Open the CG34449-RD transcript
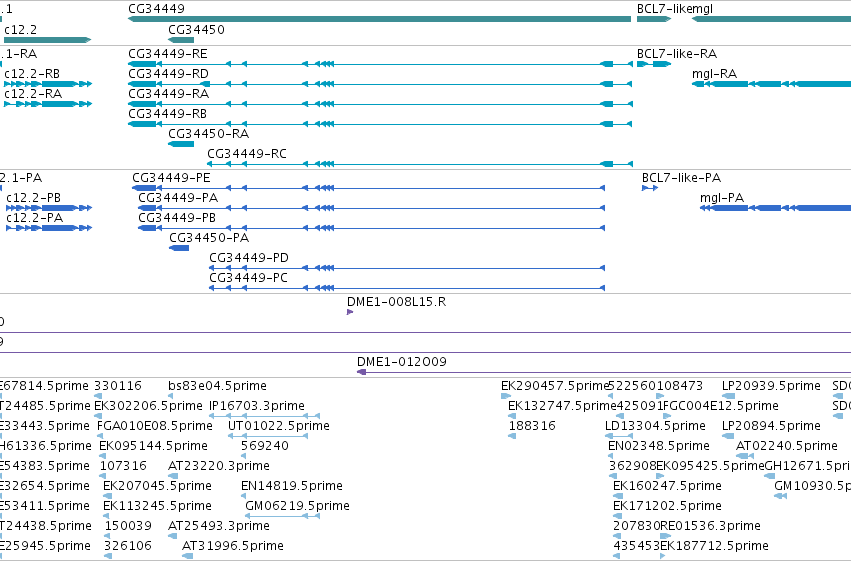Image resolution: width=851 pixels, height=561 pixels. point(380,84)
